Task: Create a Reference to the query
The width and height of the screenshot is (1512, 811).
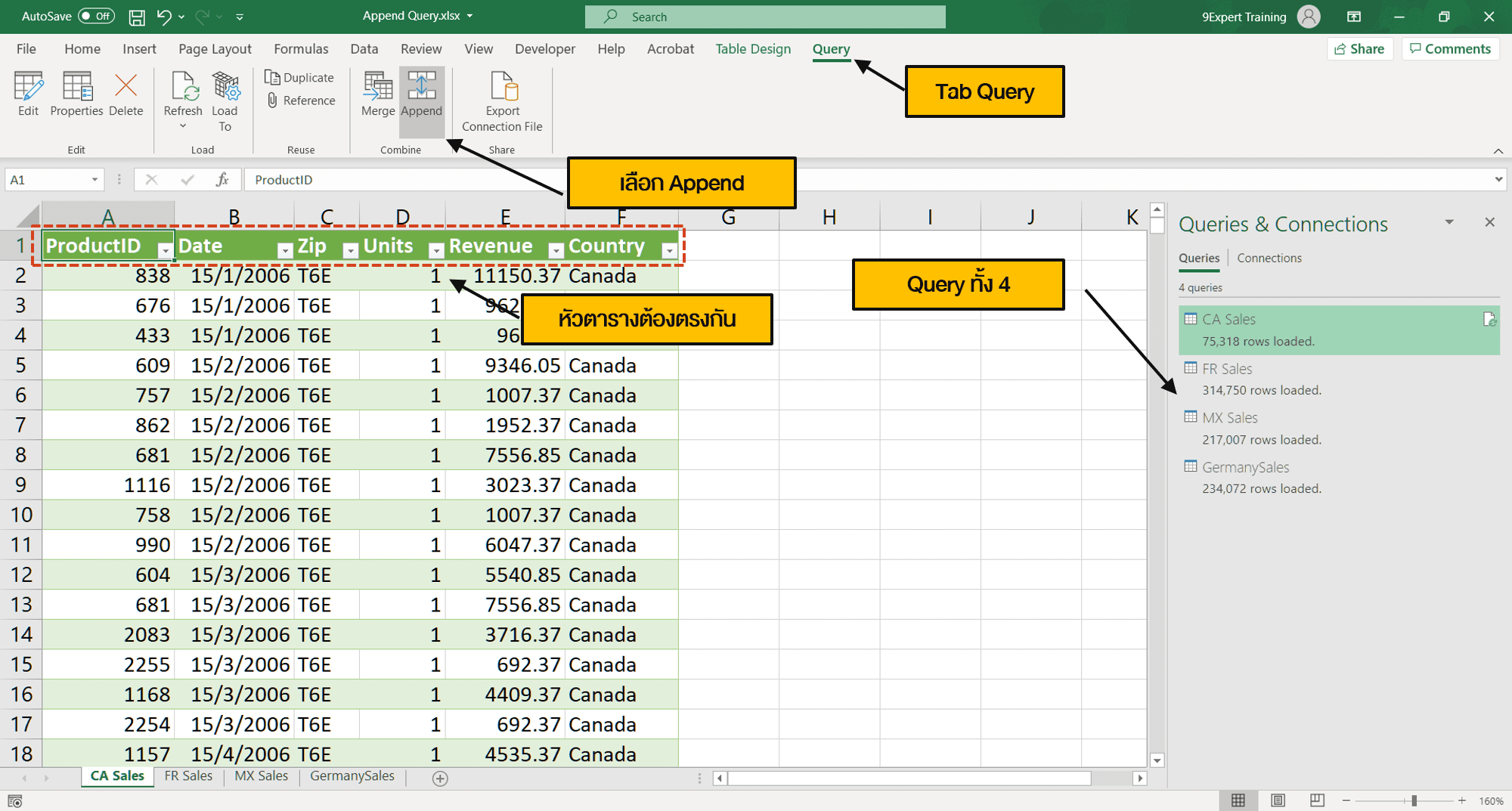Action: tap(299, 100)
